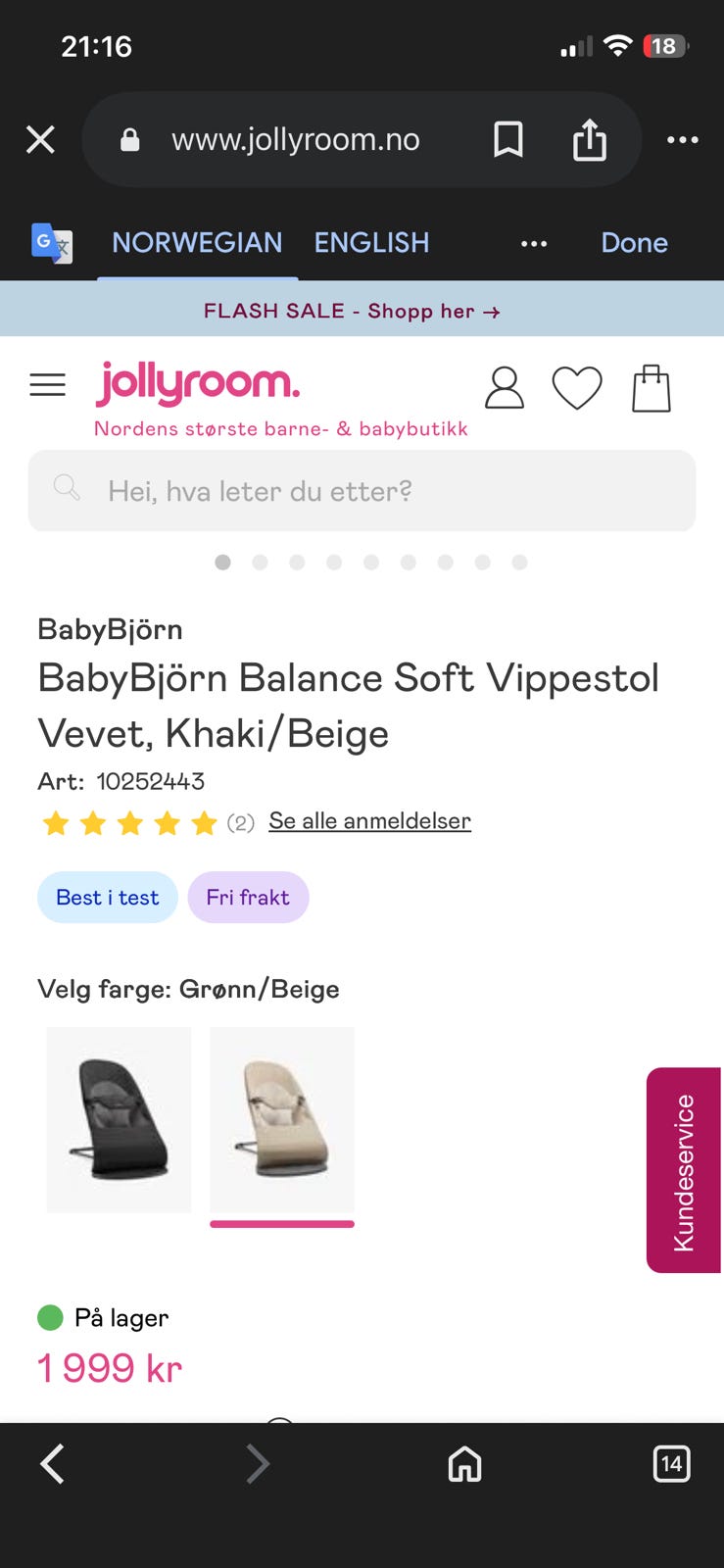Open the user account icon
Viewport: 724px width, 1568px height.
(504, 388)
